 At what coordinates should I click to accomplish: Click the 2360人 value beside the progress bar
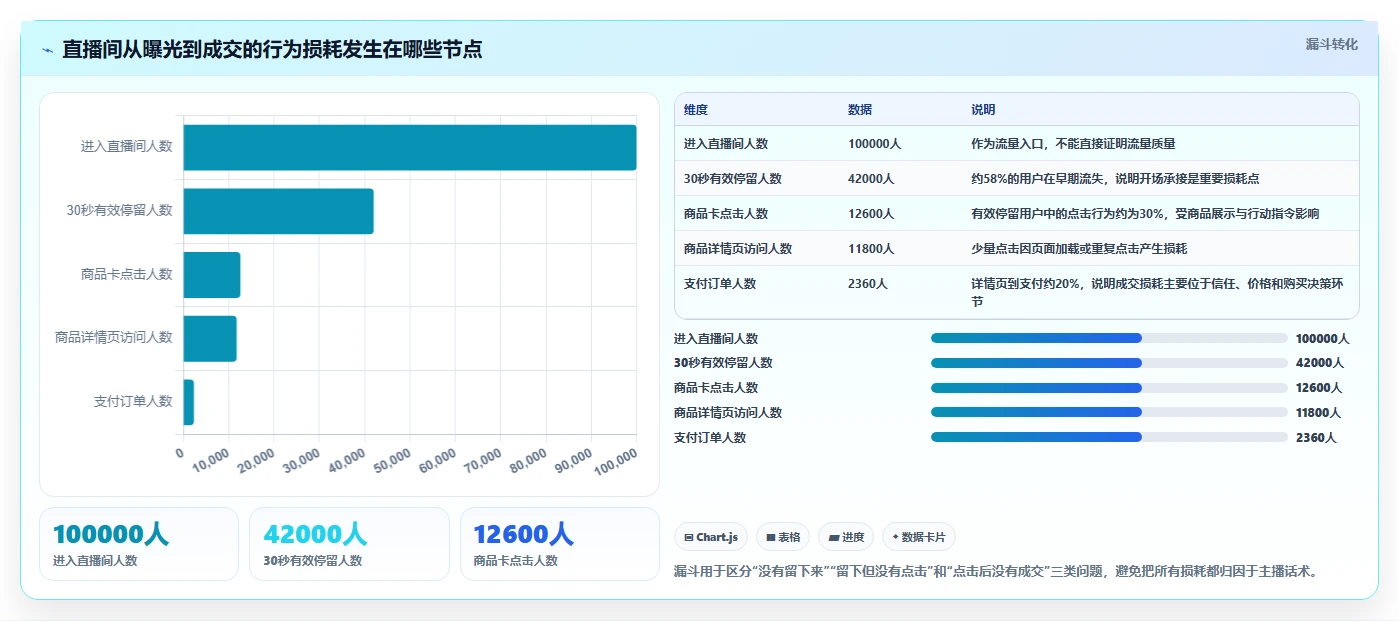(x=1316, y=437)
